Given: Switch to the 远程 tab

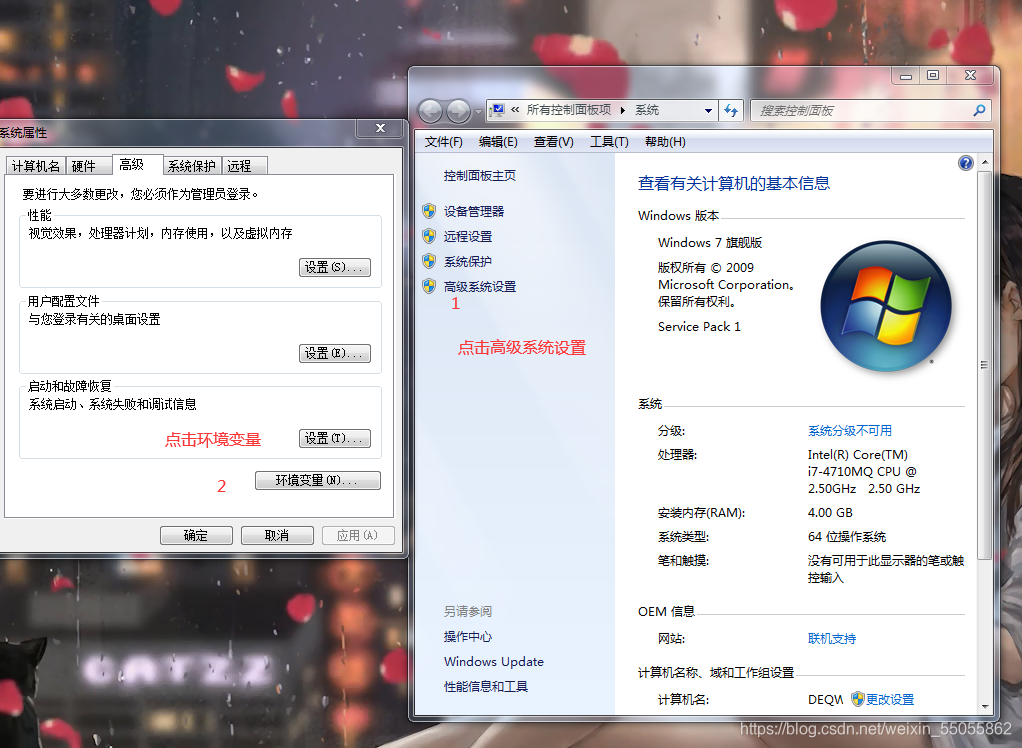Looking at the screenshot, I should [244, 166].
